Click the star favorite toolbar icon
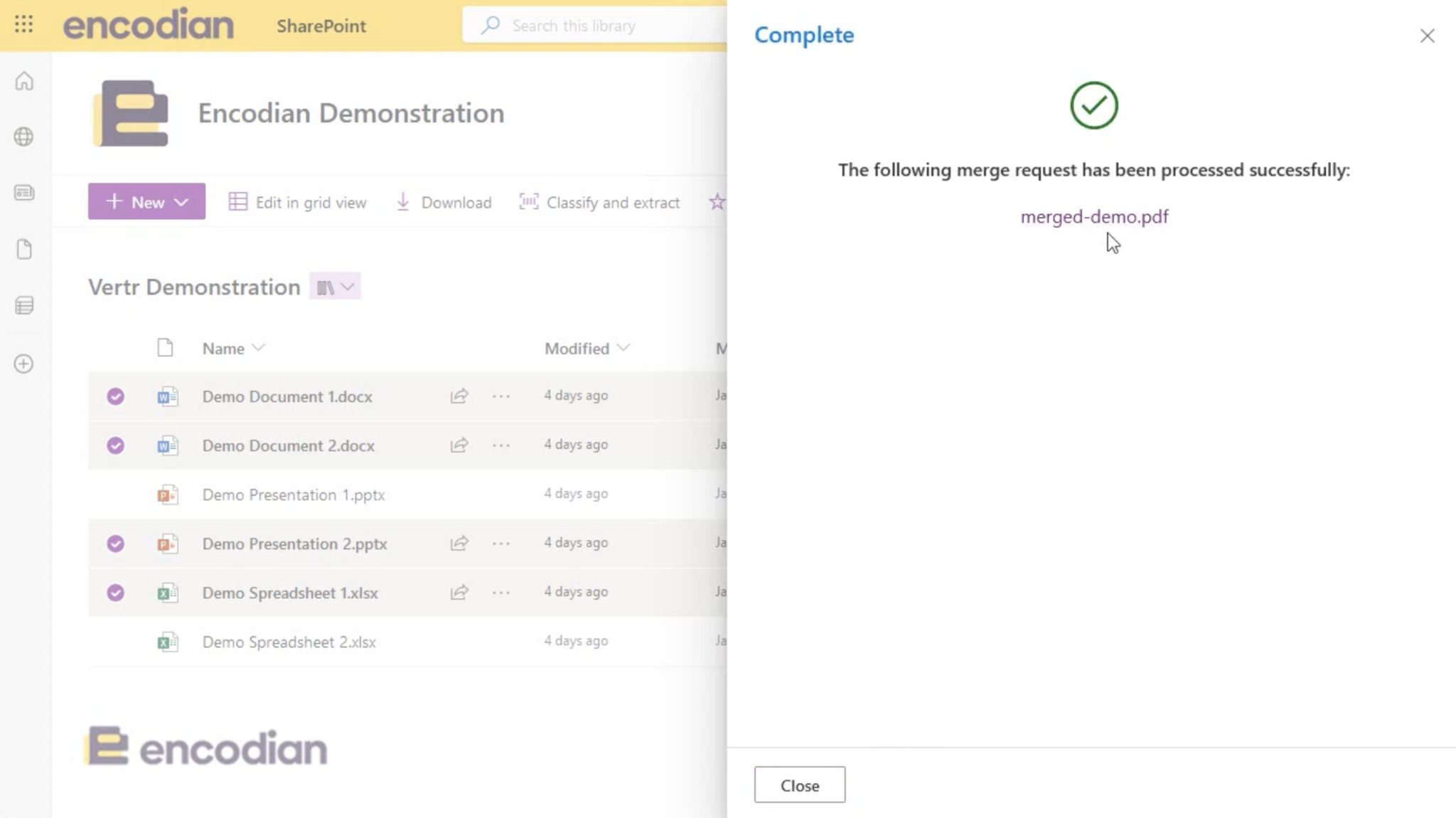This screenshot has height=818, width=1456. coord(717,202)
